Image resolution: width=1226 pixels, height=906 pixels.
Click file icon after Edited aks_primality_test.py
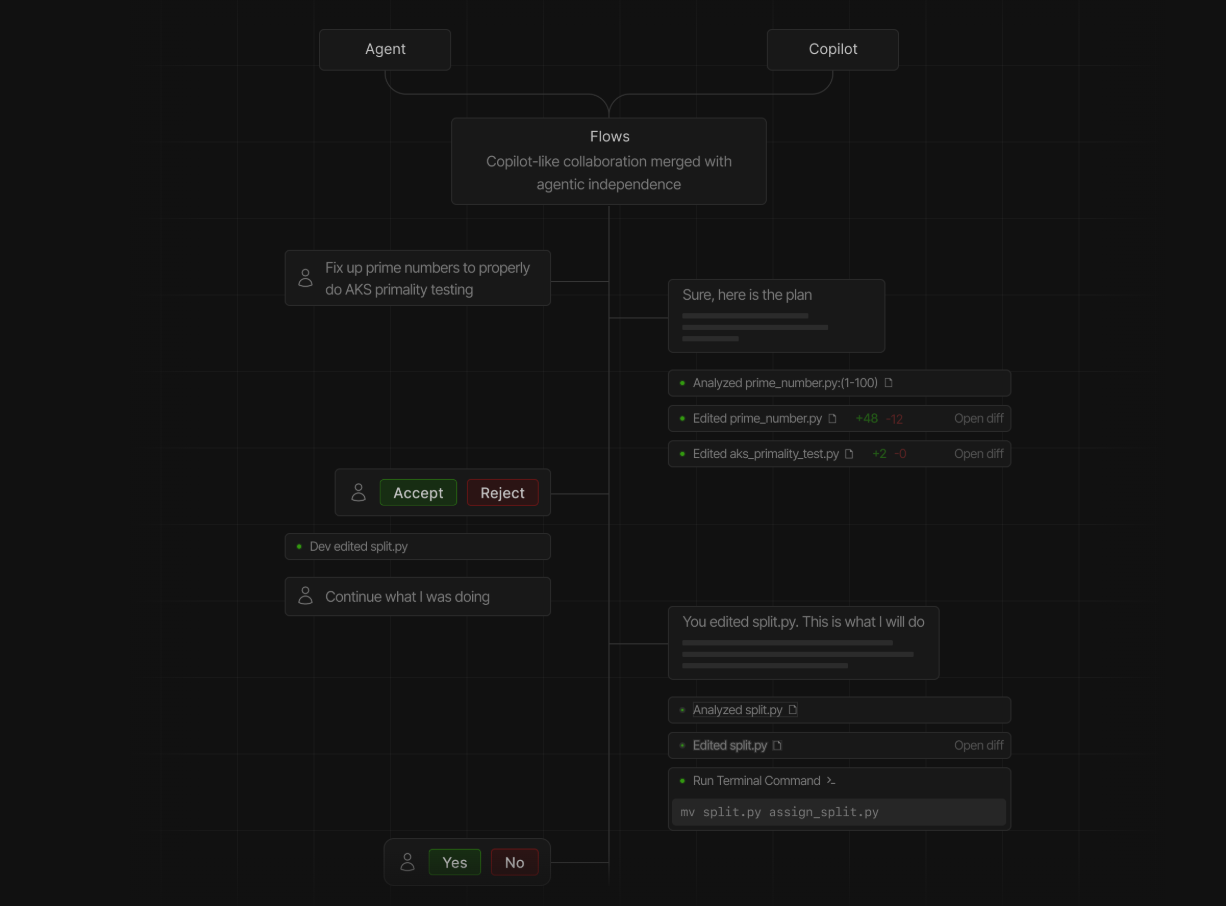849,454
